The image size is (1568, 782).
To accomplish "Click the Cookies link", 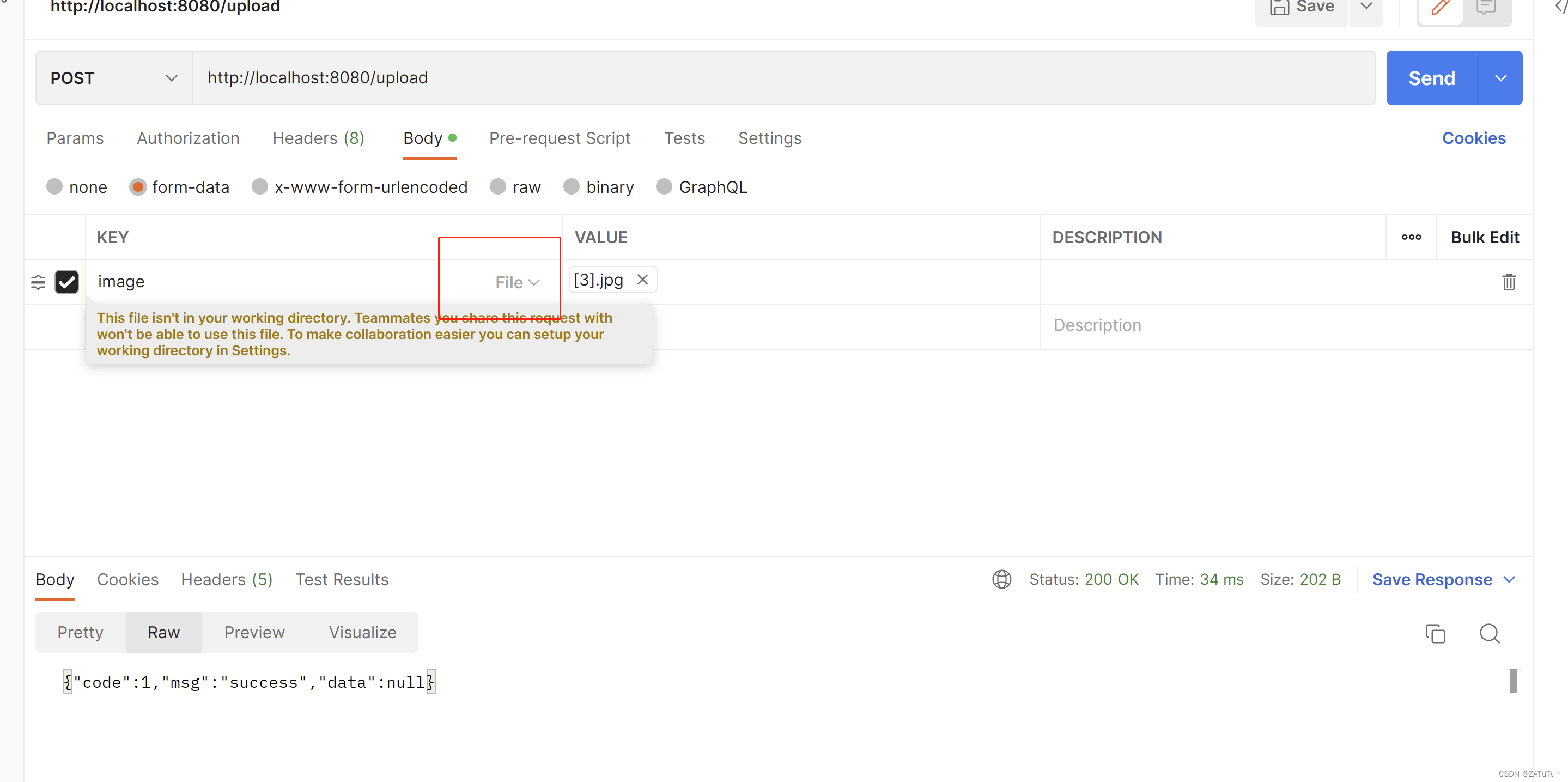I will [1474, 138].
